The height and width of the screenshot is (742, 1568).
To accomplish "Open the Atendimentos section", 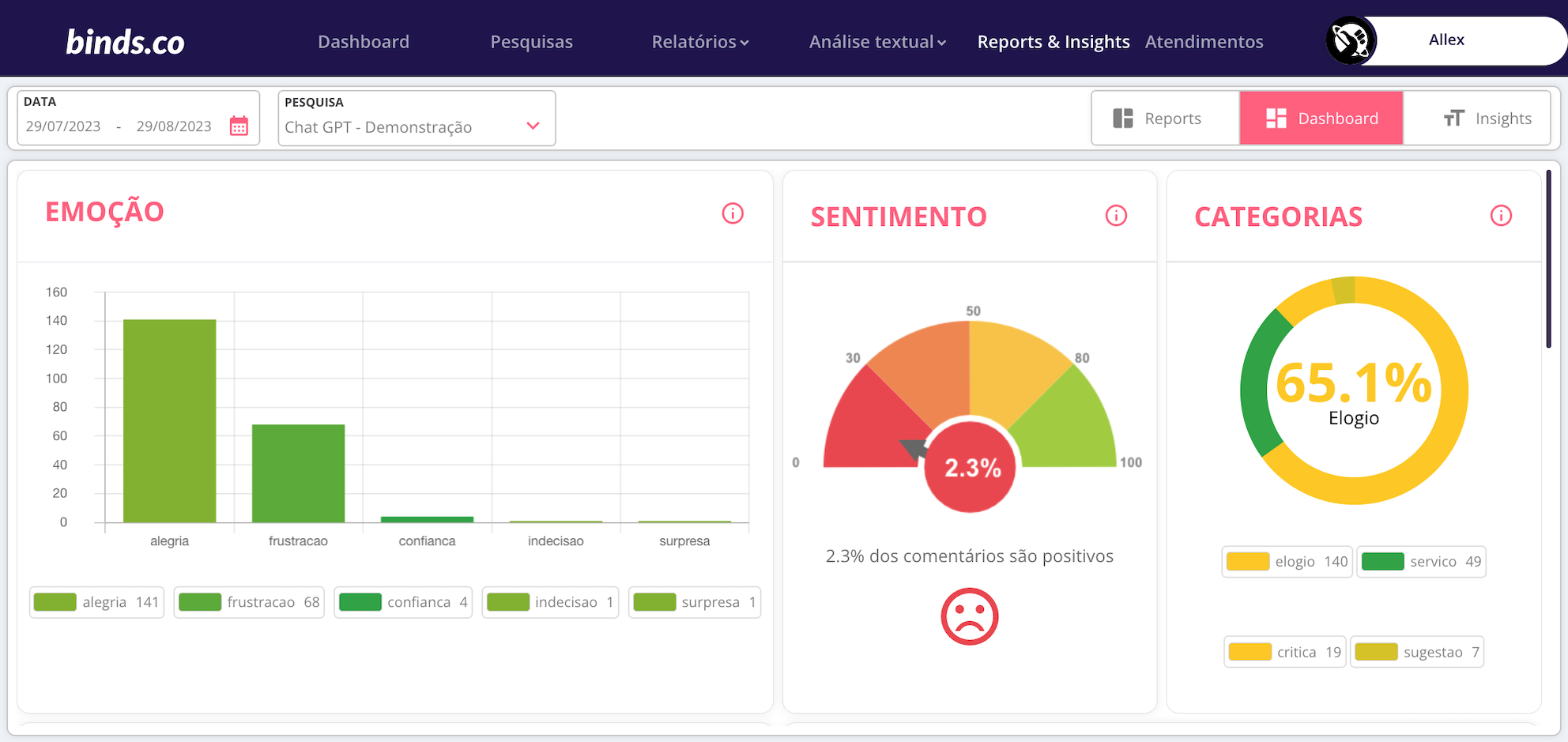I will click(x=1203, y=41).
